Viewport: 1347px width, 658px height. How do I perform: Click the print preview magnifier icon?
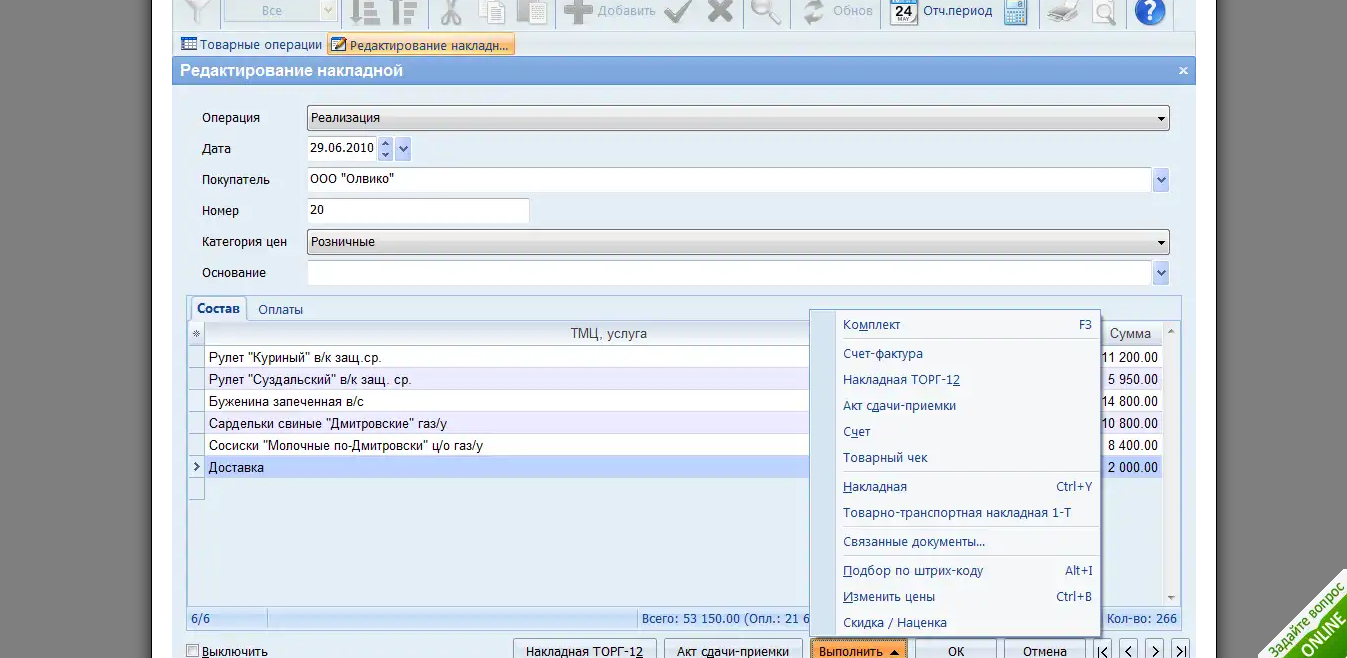point(1103,12)
